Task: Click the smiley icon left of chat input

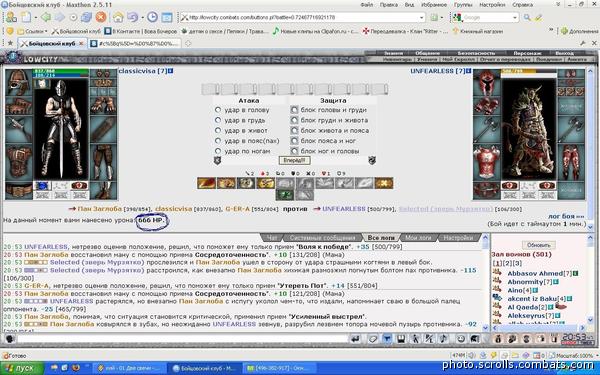Action: coord(10,339)
